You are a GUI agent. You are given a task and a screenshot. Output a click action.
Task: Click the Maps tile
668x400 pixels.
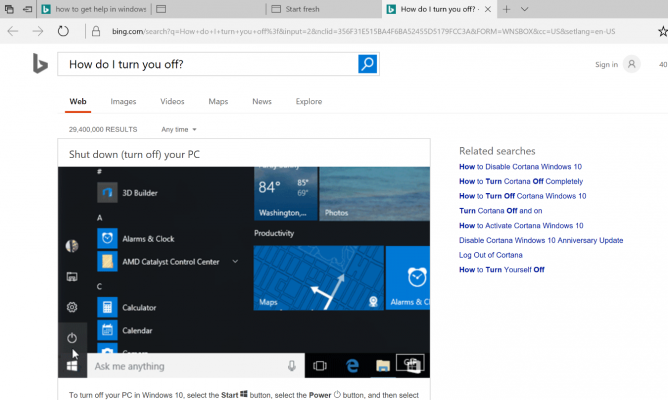click(x=319, y=278)
